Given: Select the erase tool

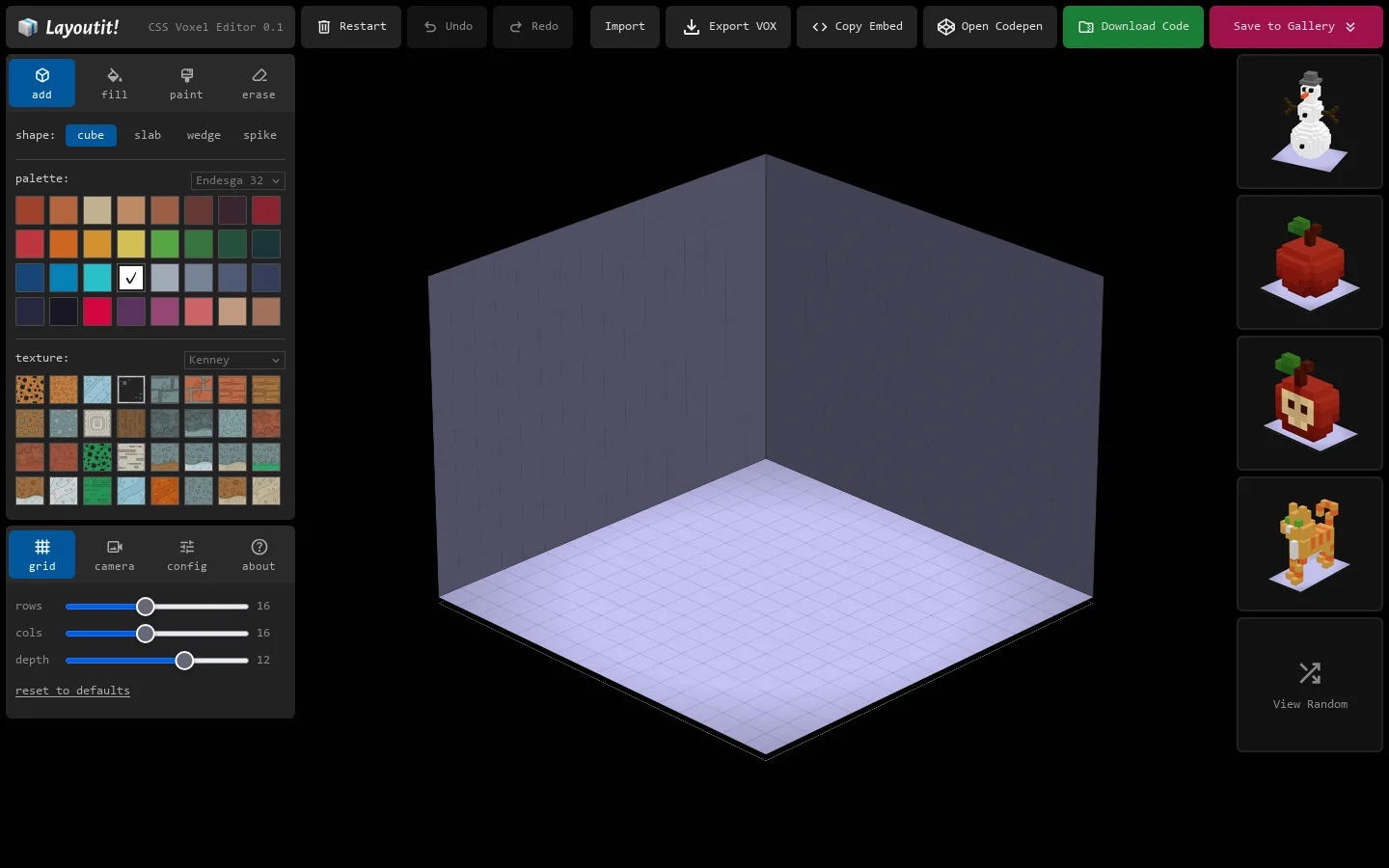Looking at the screenshot, I should click(259, 83).
